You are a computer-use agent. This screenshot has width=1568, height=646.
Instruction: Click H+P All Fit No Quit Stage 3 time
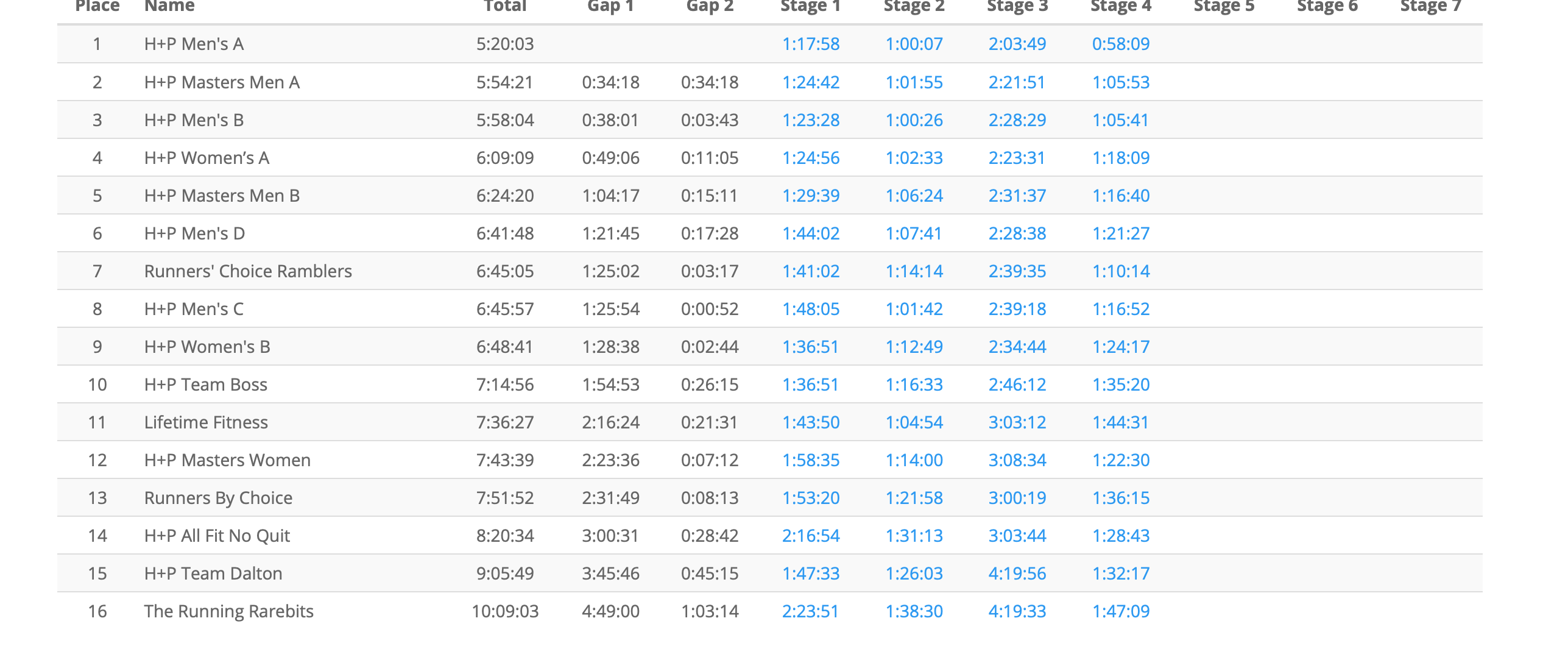pyautogui.click(x=1017, y=536)
